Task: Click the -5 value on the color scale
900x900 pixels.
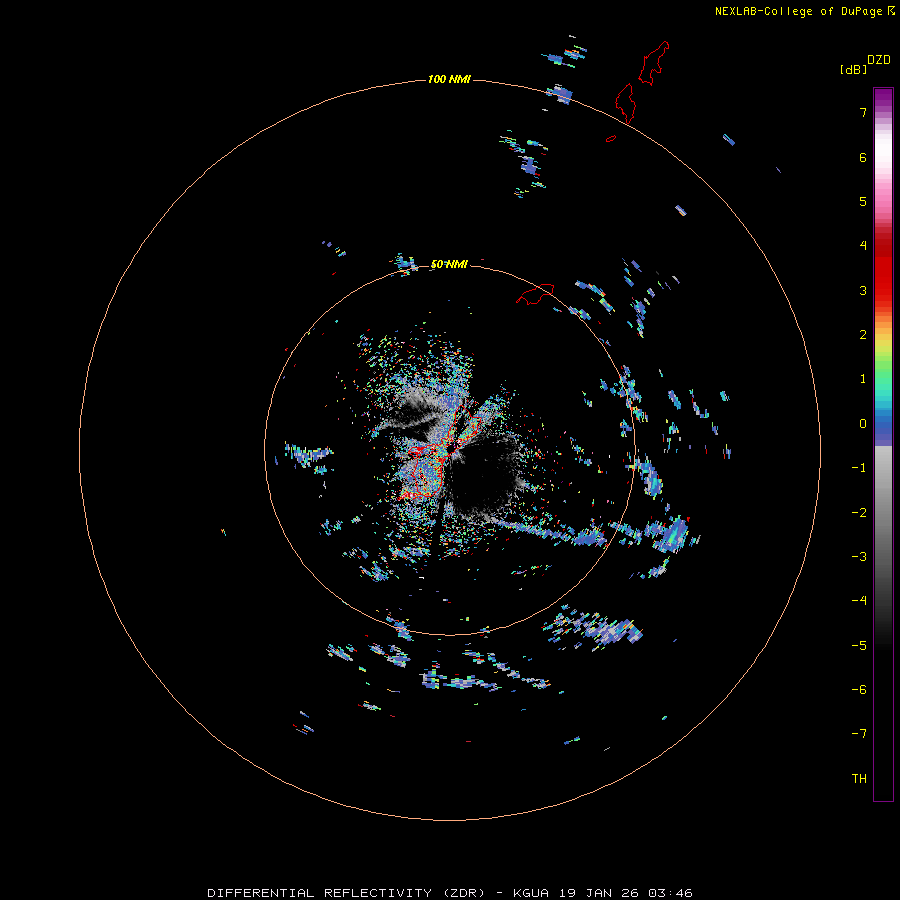Action: tap(859, 646)
